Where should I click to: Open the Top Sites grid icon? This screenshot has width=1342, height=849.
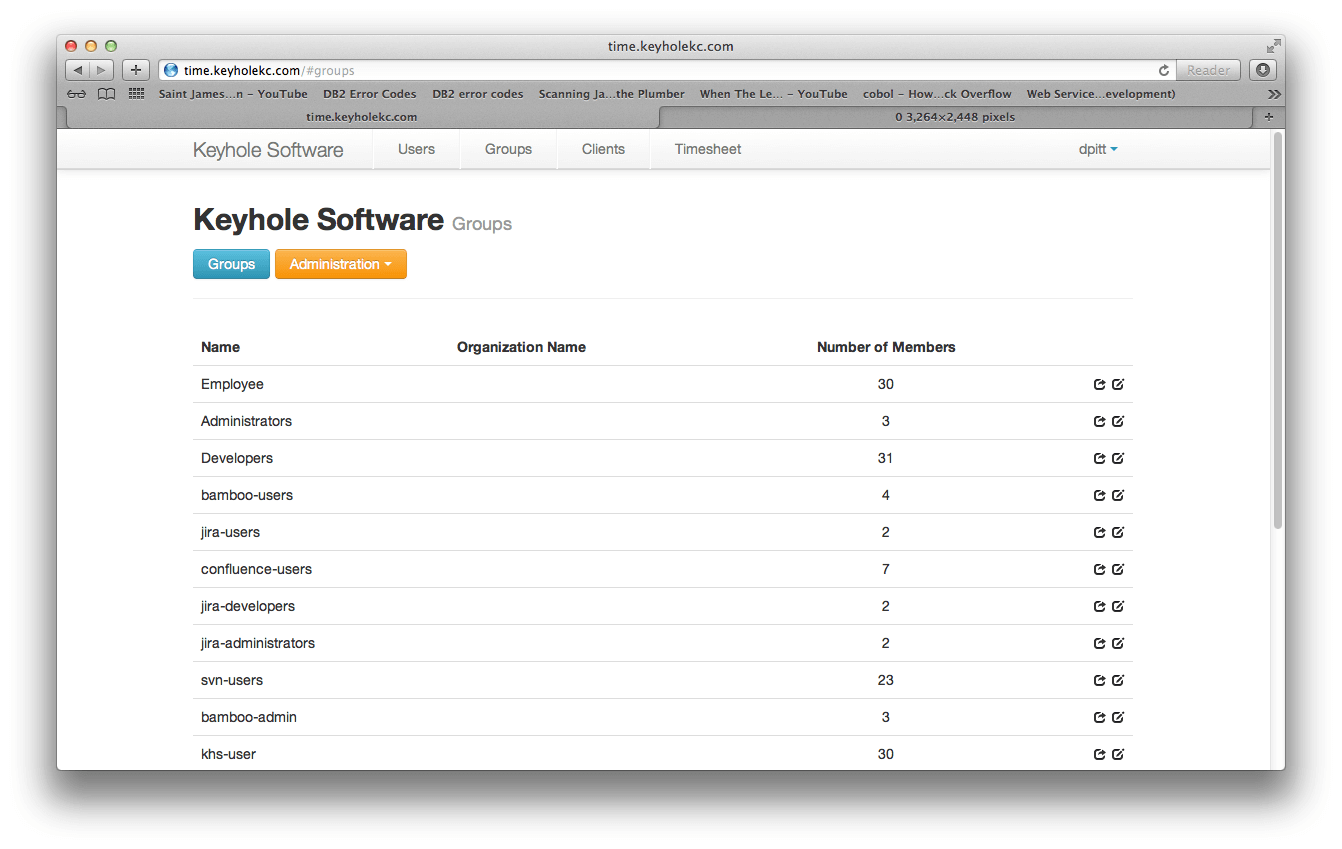[136, 94]
